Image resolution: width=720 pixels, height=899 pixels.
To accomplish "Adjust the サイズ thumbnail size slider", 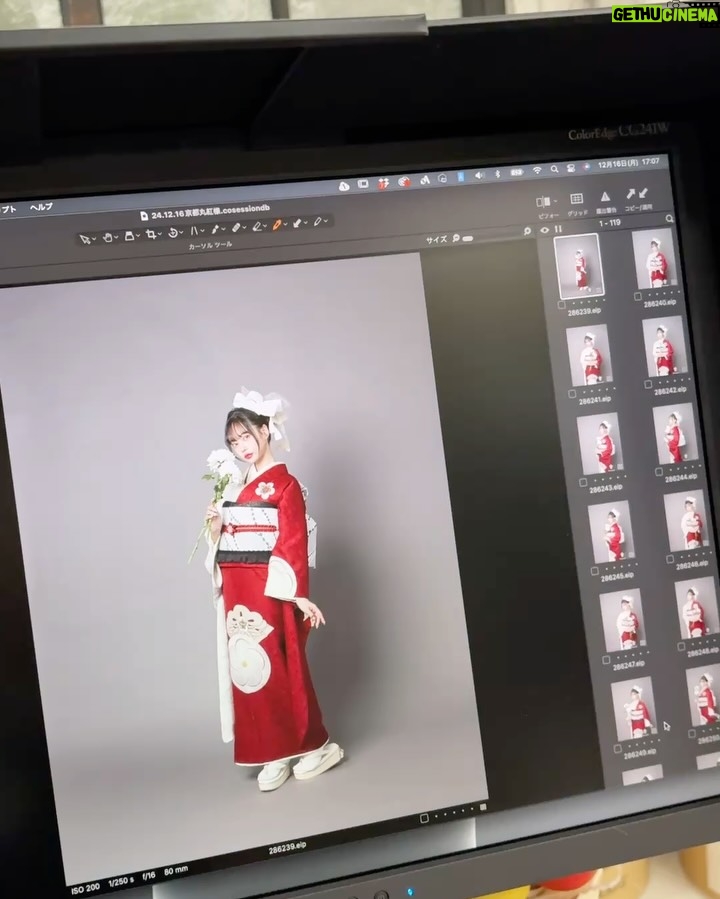I will click(467, 238).
